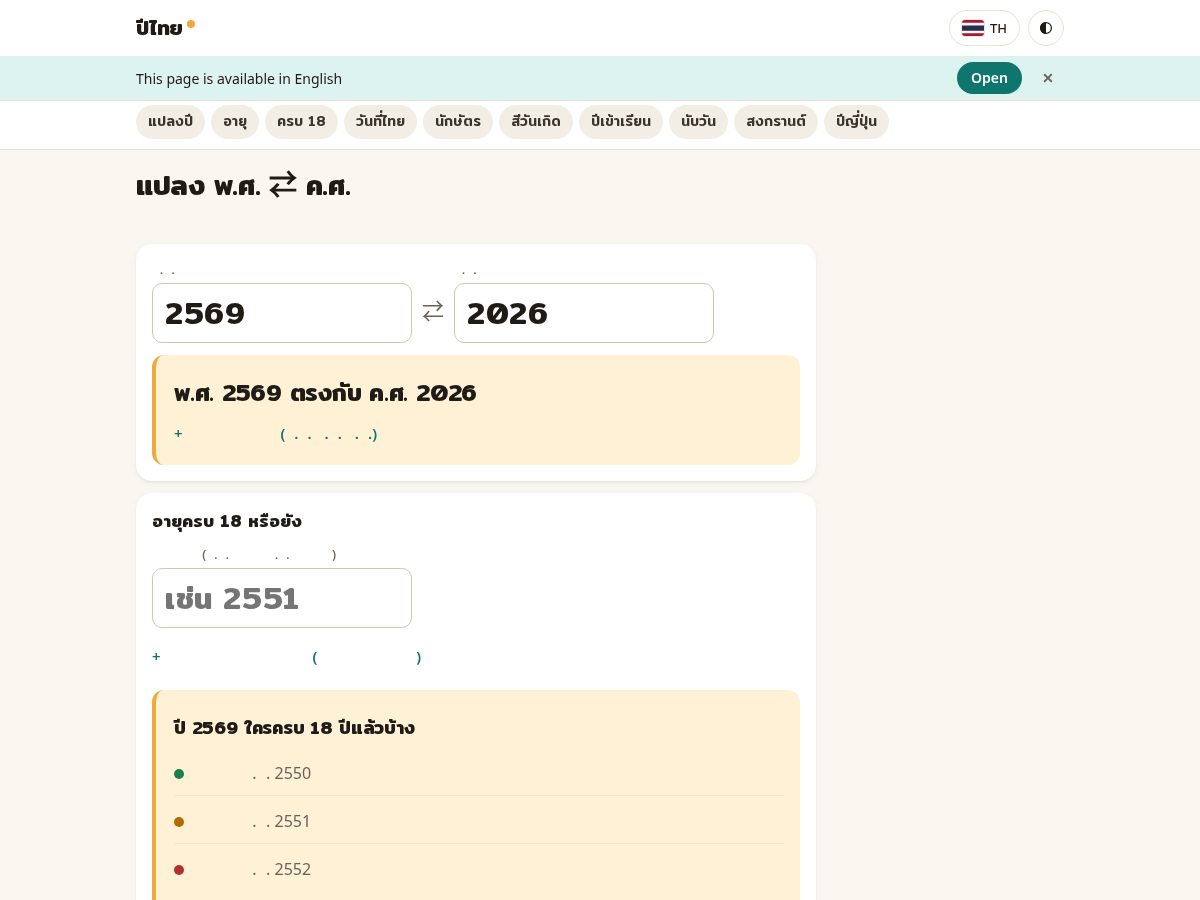
Task: Click the heading อายุครบ 18 หรือยัง
Action: coord(227,521)
